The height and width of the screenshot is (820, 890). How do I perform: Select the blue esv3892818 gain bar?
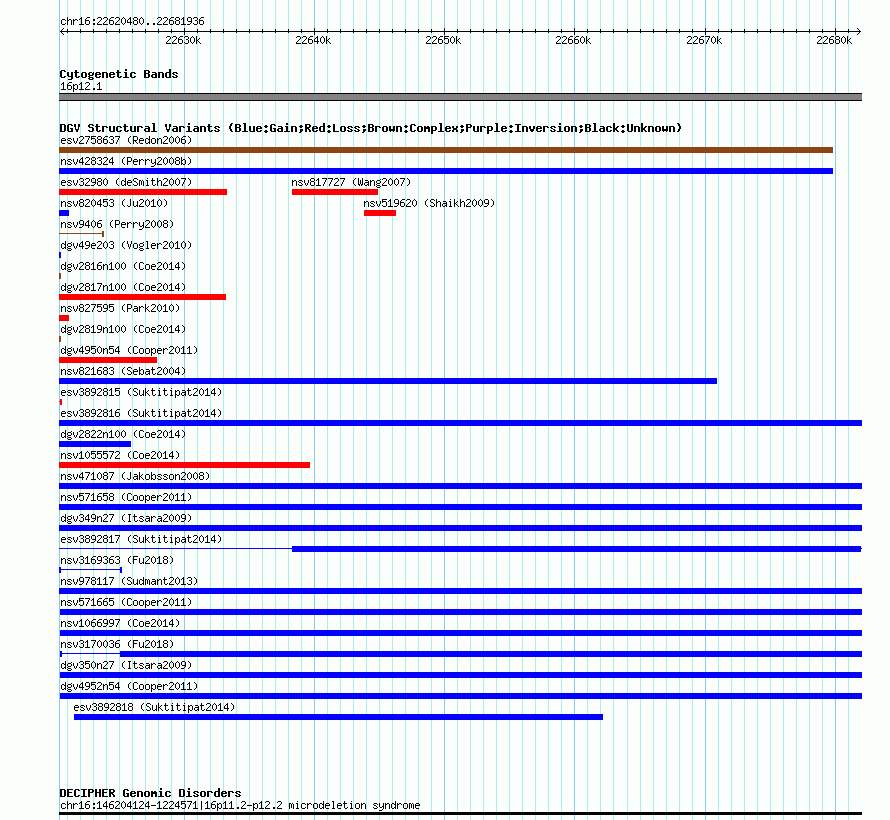point(338,717)
